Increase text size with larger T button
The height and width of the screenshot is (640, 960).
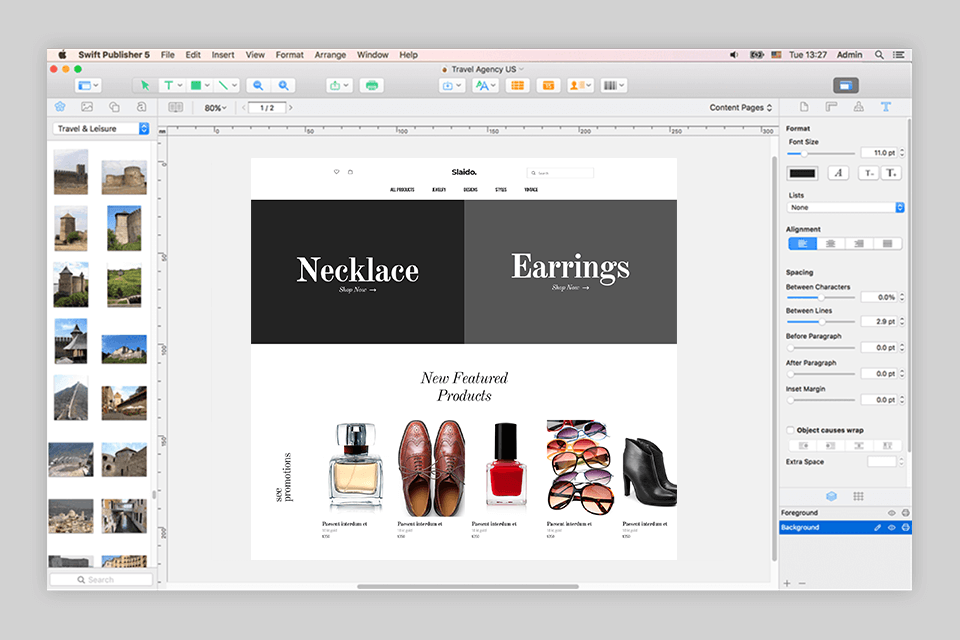(891, 173)
